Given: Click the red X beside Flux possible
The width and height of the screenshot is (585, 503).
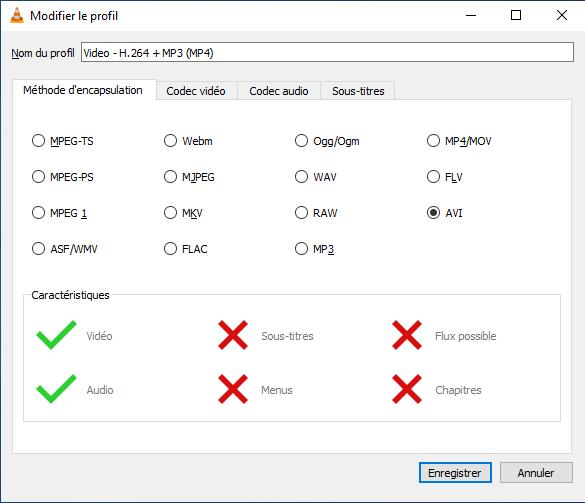Looking at the screenshot, I should [407, 335].
